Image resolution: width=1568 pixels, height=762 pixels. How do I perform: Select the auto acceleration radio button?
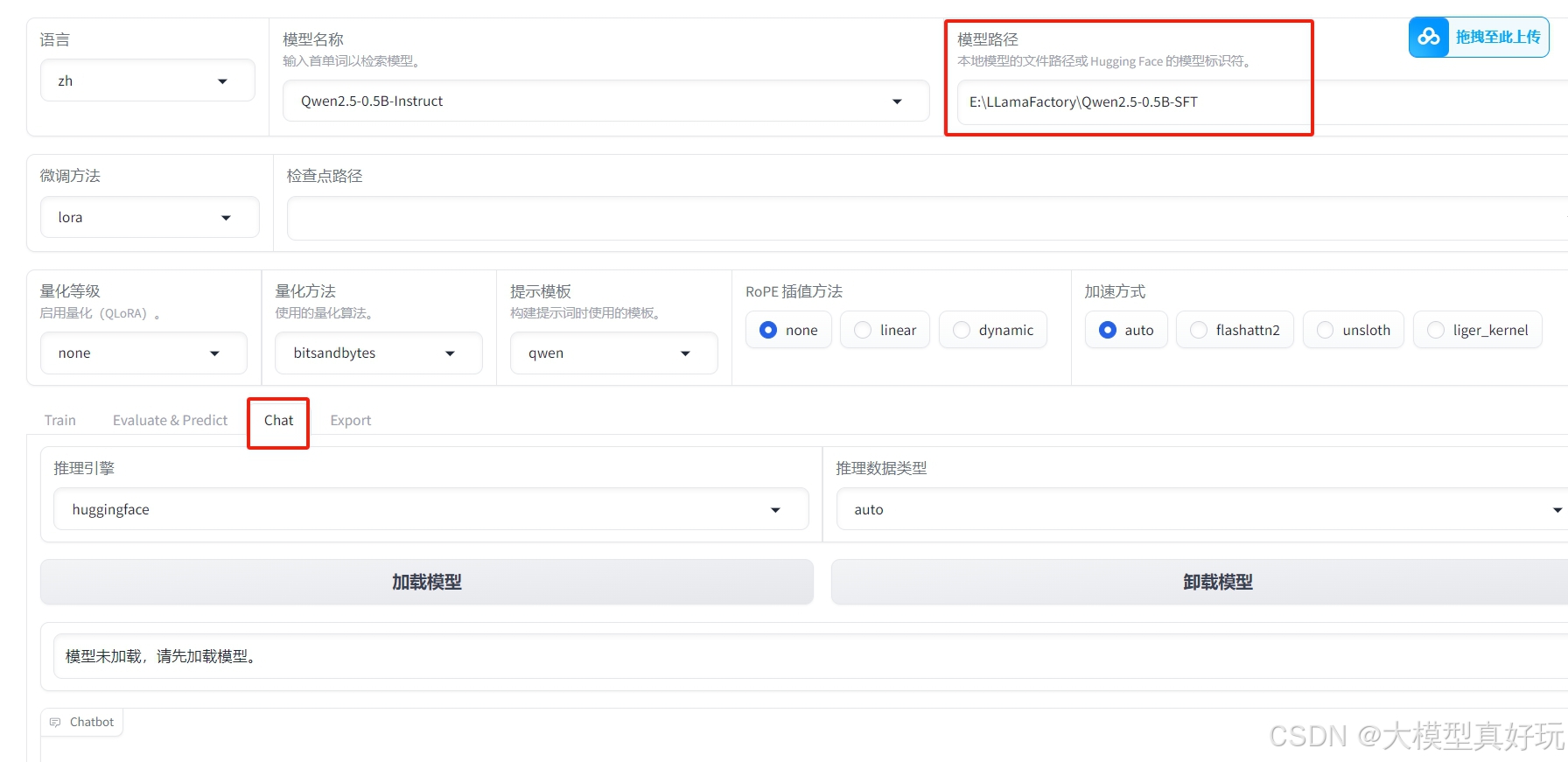click(1108, 330)
